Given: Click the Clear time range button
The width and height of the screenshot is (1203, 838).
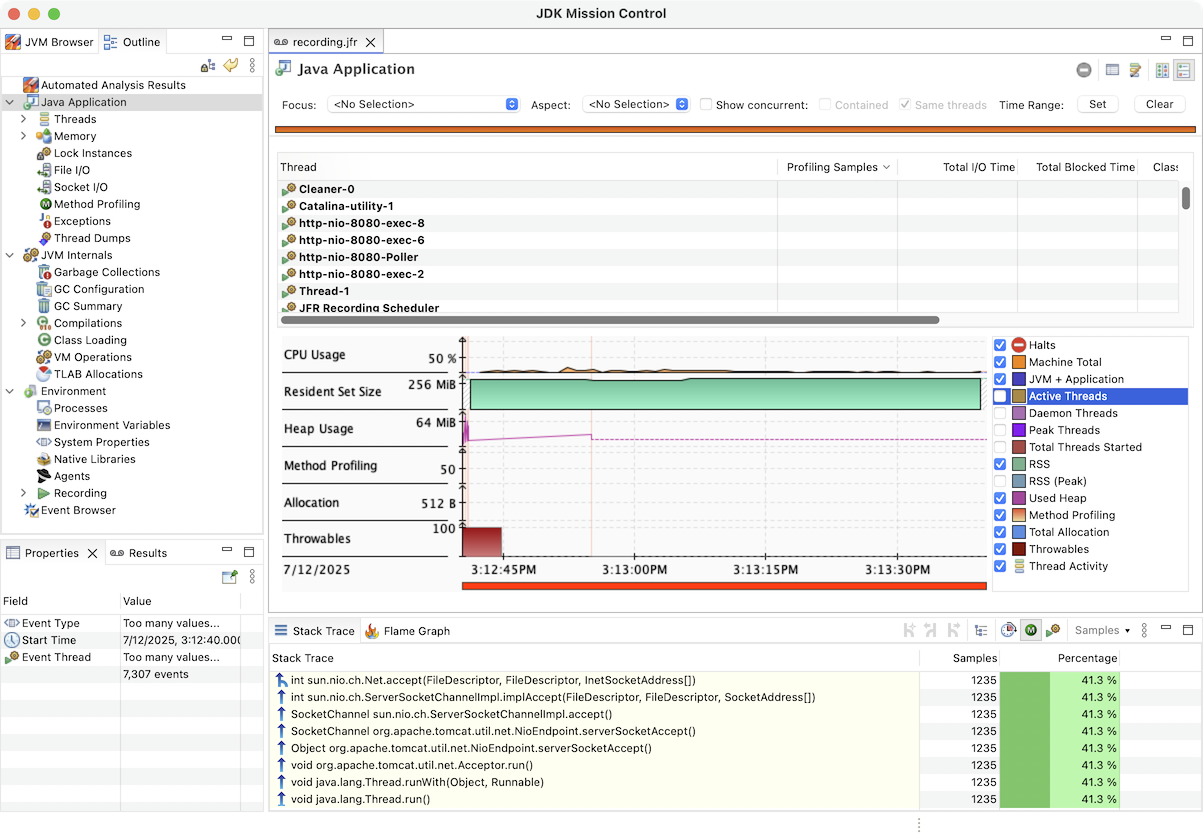Looking at the screenshot, I should (x=1159, y=105).
